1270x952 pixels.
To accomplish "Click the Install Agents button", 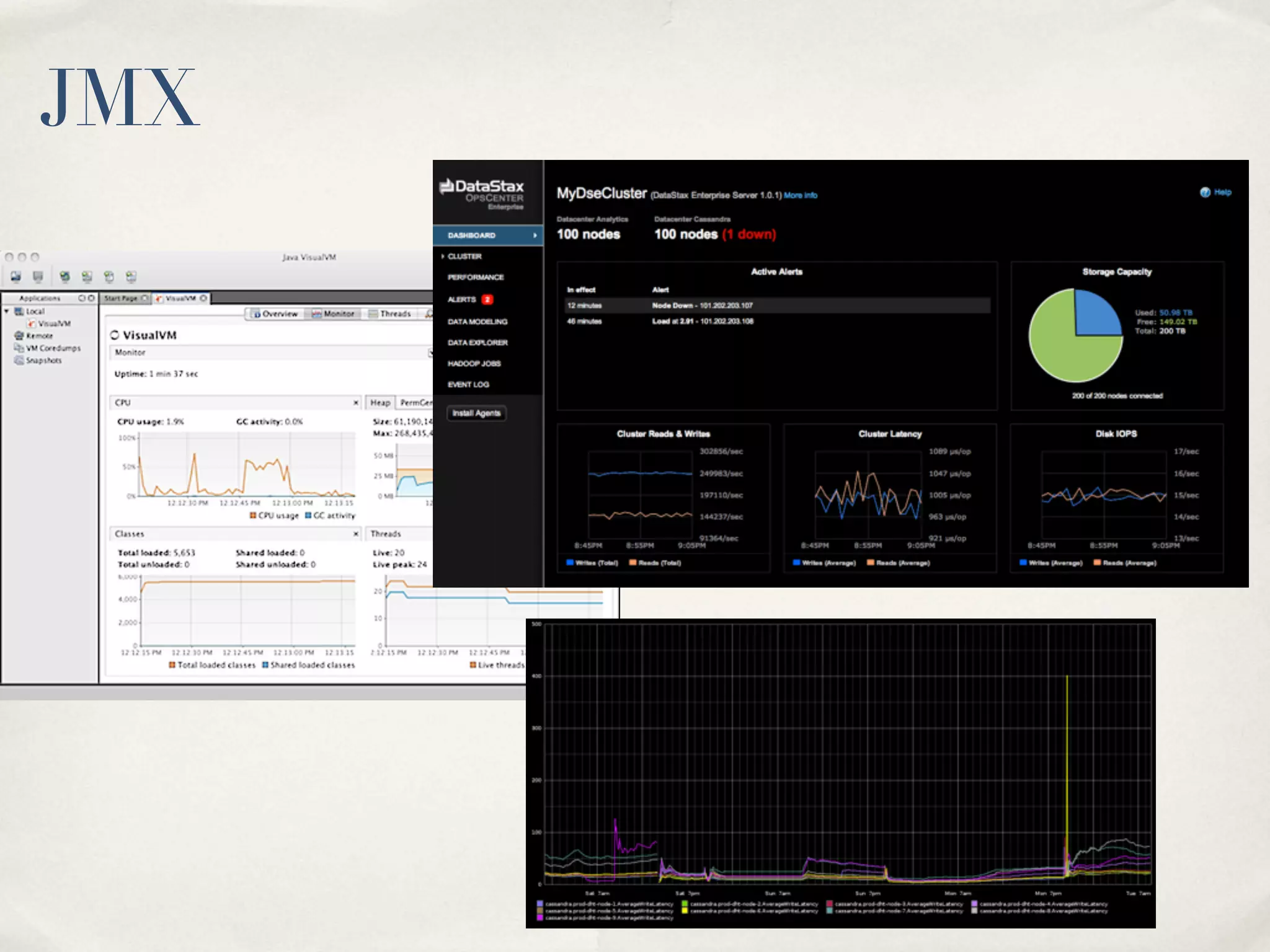I will (476, 413).
